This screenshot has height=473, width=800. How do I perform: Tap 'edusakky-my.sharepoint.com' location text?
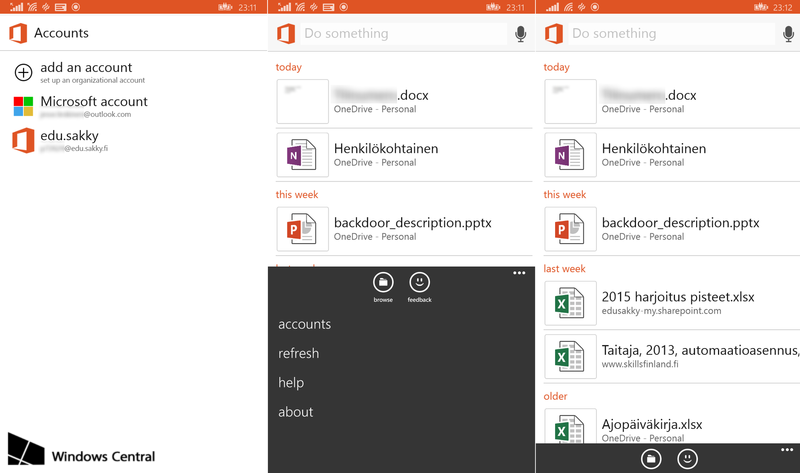point(661,311)
